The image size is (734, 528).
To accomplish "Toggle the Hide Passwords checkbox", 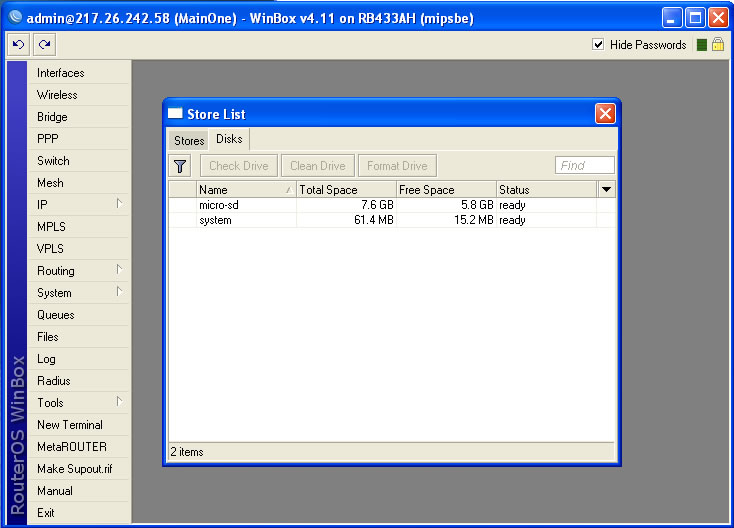I will pos(598,44).
